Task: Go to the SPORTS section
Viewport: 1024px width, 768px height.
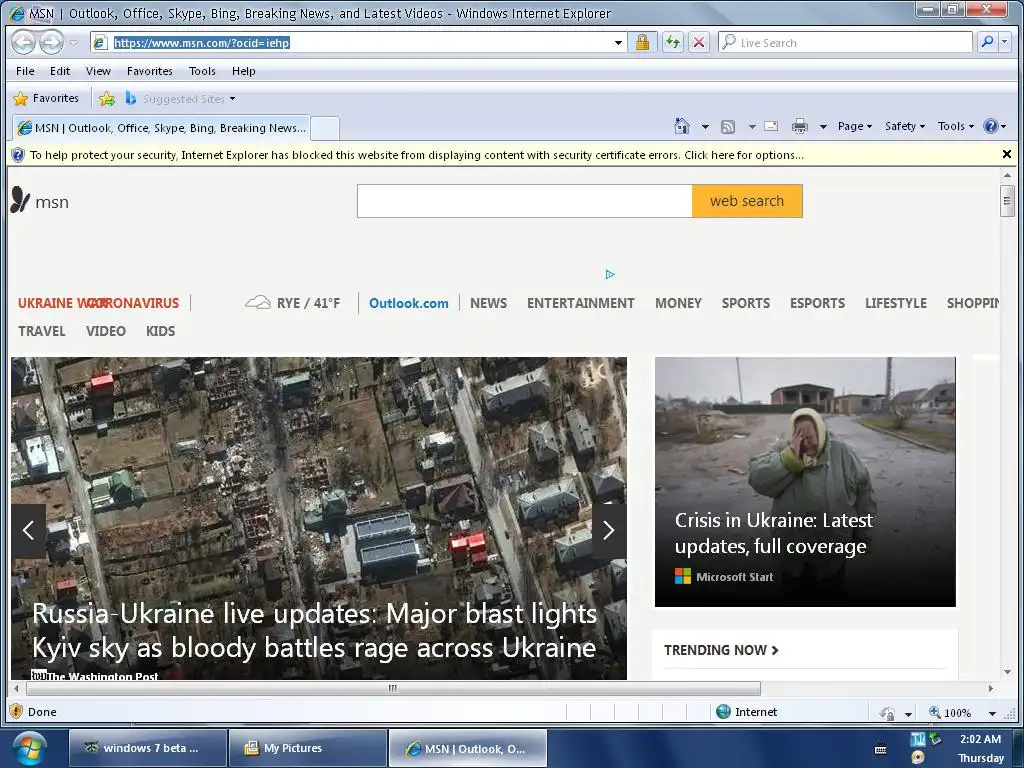Action: 746,303
